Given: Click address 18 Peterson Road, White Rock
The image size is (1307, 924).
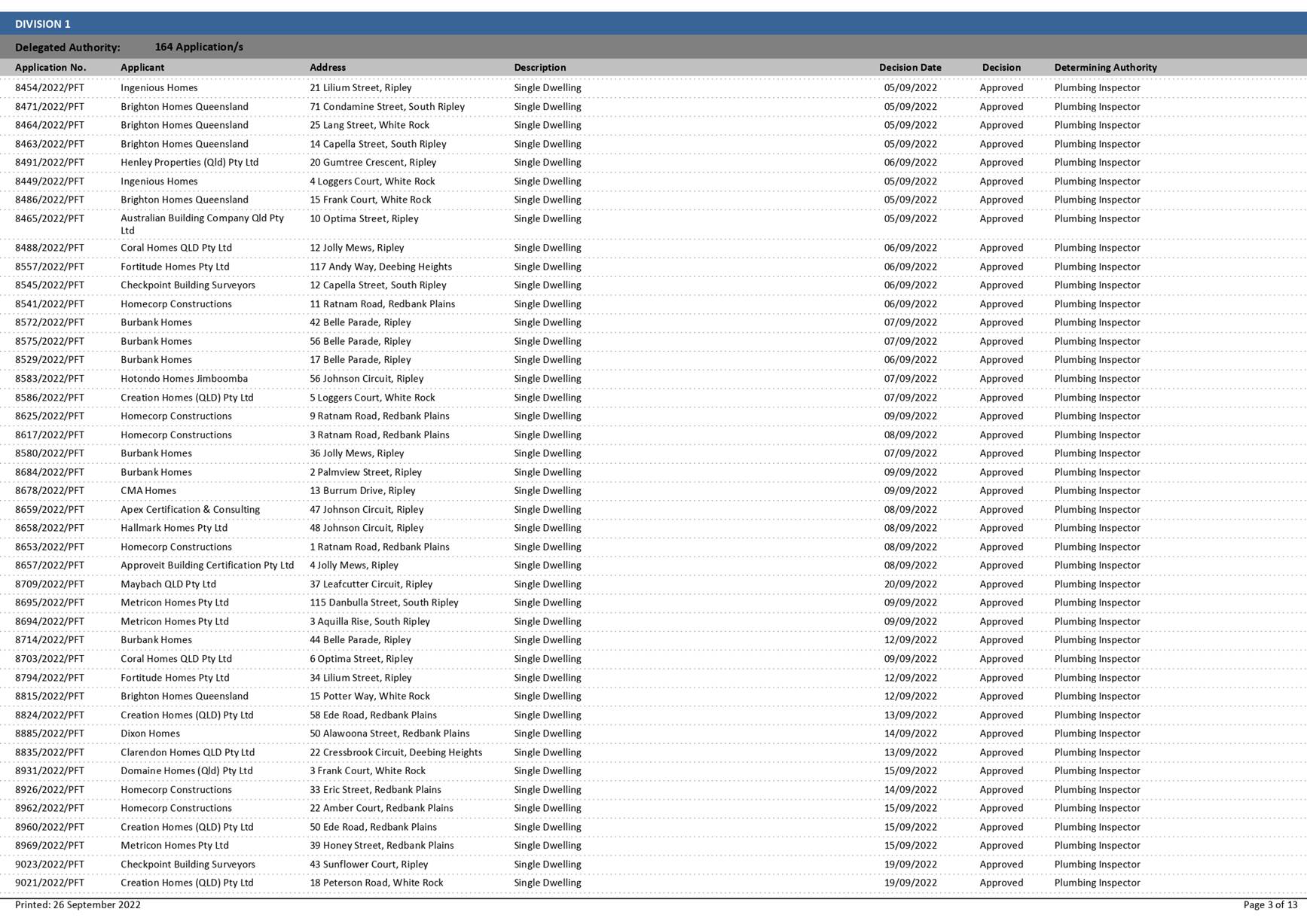Looking at the screenshot, I should (x=376, y=883).
